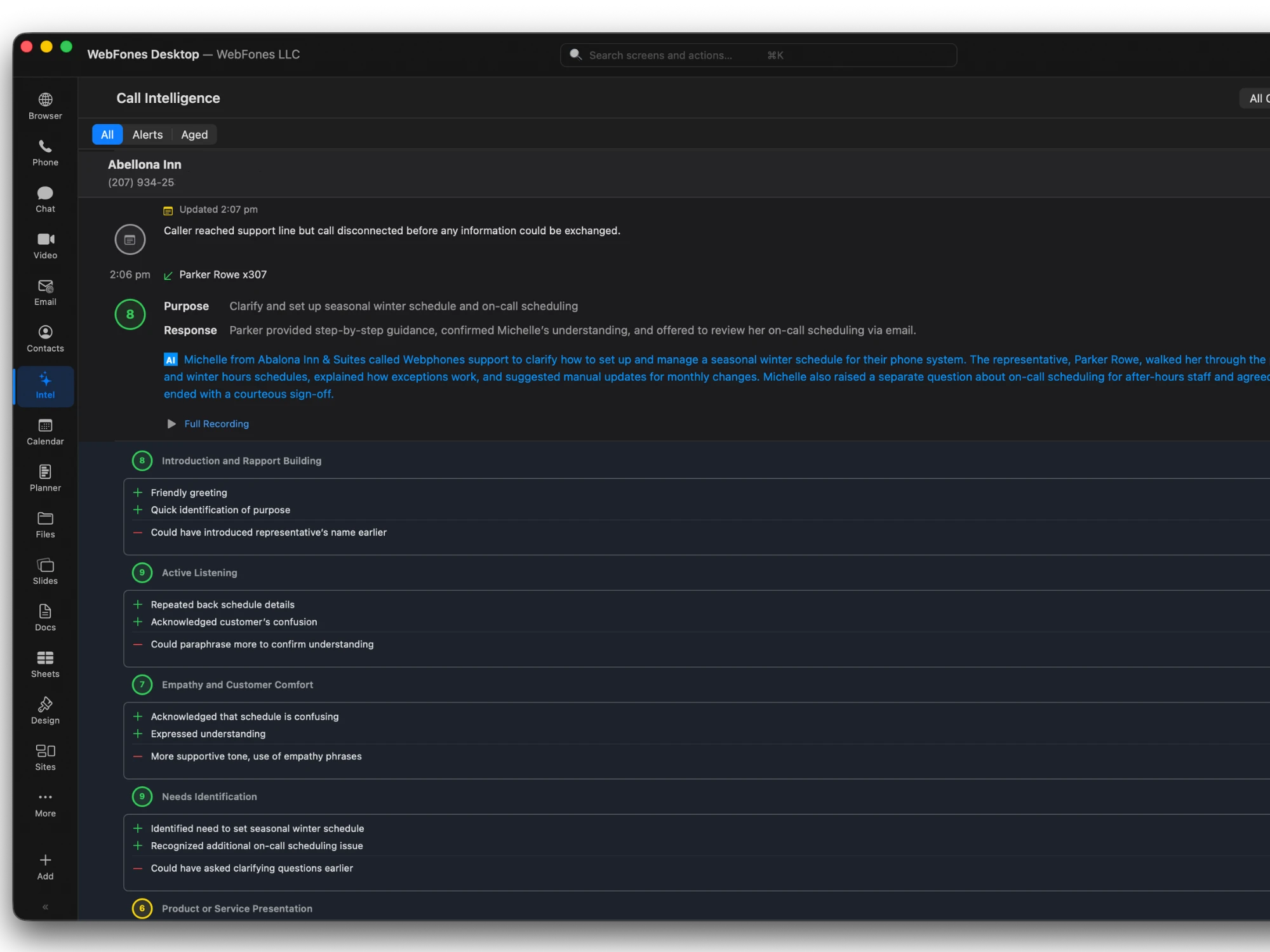This screenshot has width=1270, height=952.
Task: Click 'Could paraphrase more to confirm understanding'
Action: pyautogui.click(x=262, y=644)
